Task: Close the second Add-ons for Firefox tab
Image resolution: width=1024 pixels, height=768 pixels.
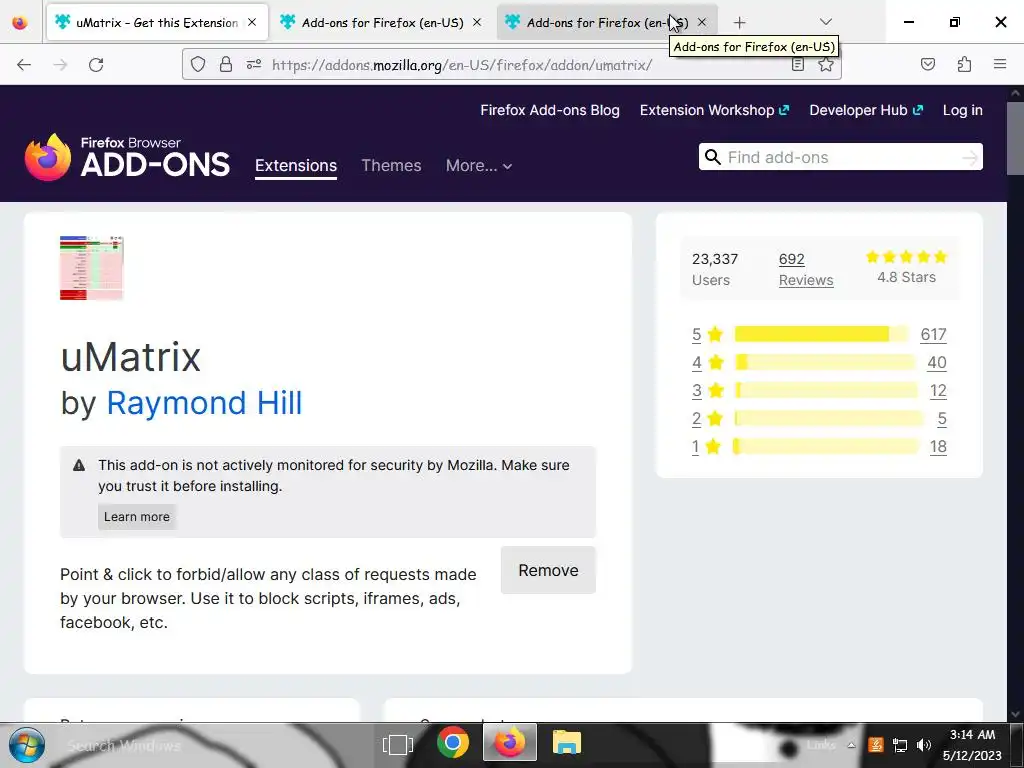Action: click(x=477, y=22)
